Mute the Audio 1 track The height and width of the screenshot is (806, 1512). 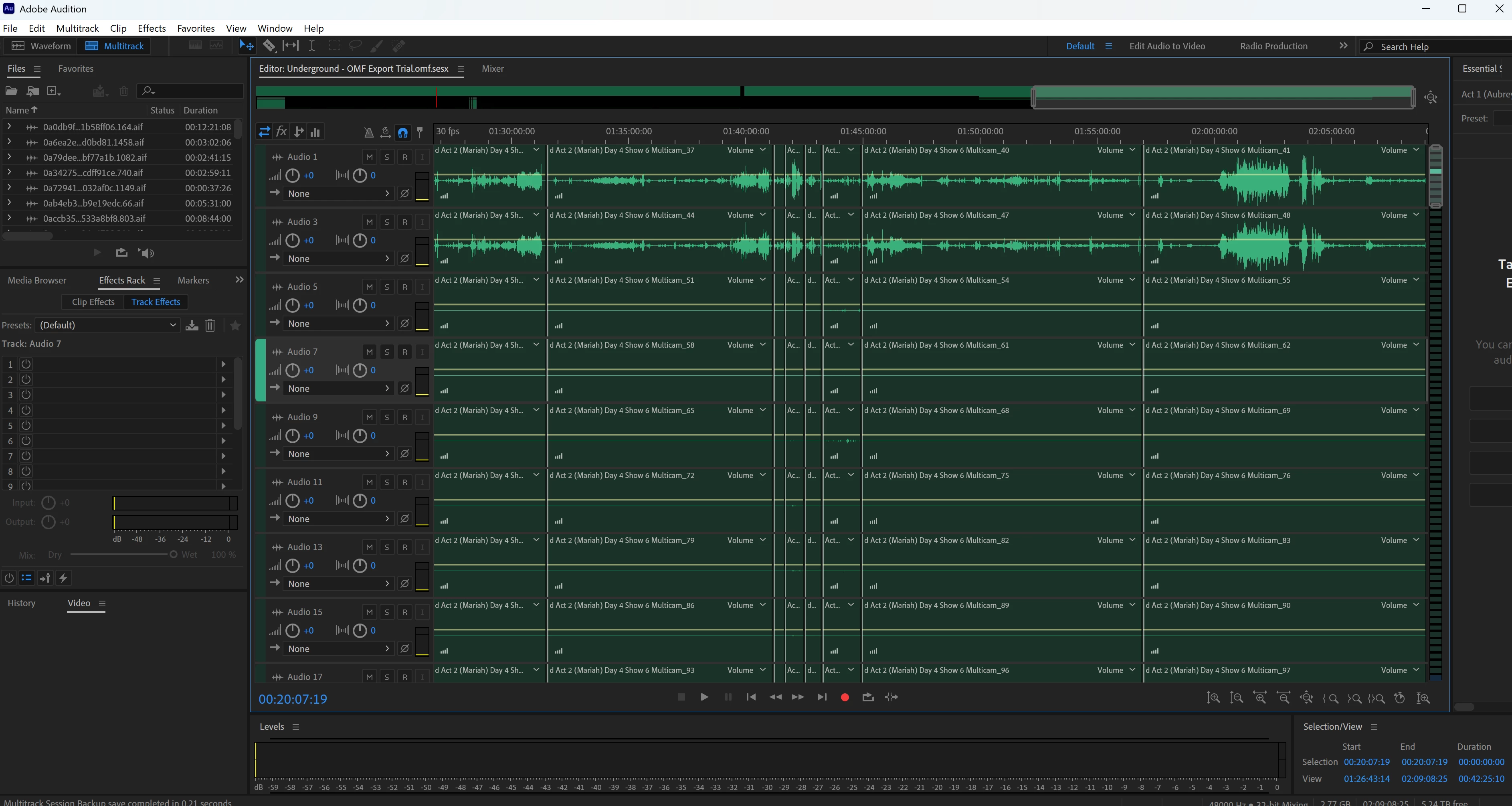point(369,157)
